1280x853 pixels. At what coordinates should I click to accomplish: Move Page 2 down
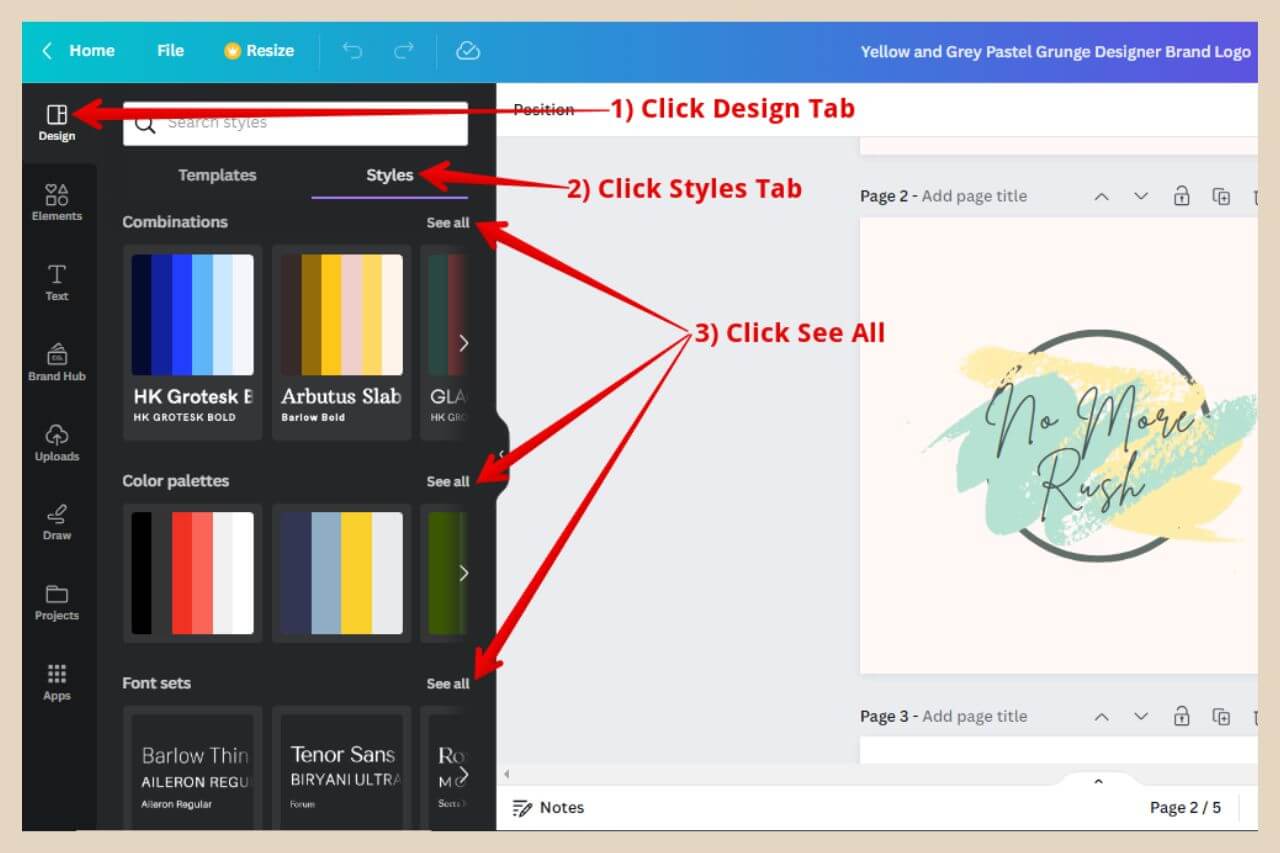coord(1141,196)
